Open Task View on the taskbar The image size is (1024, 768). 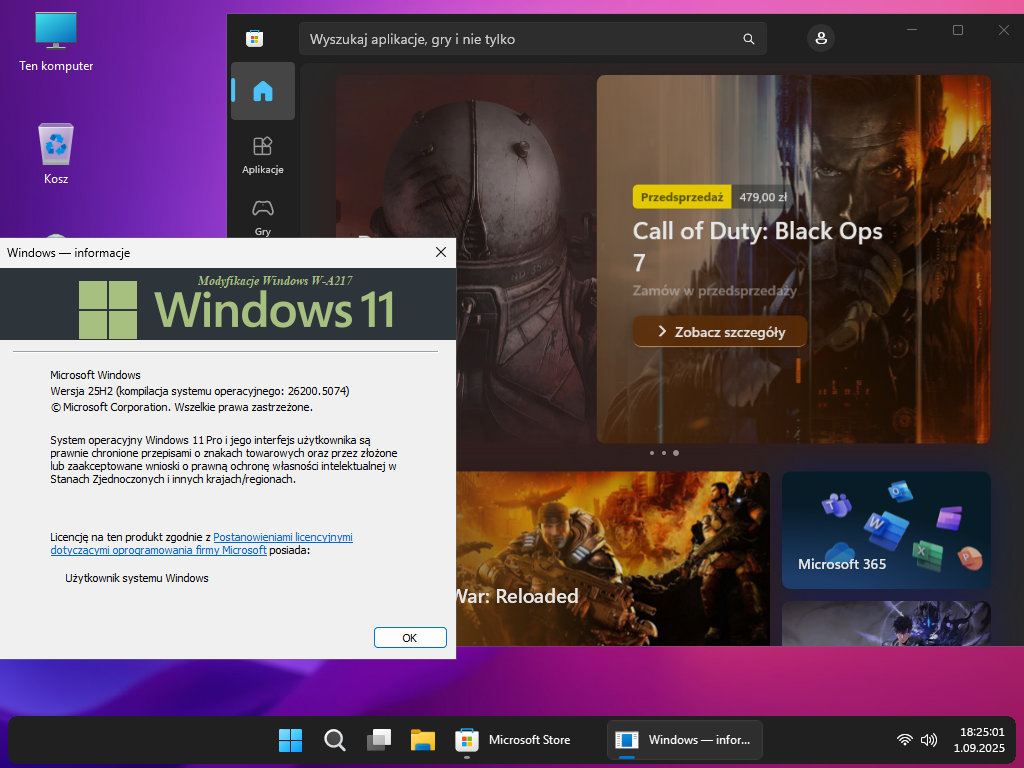[x=378, y=740]
